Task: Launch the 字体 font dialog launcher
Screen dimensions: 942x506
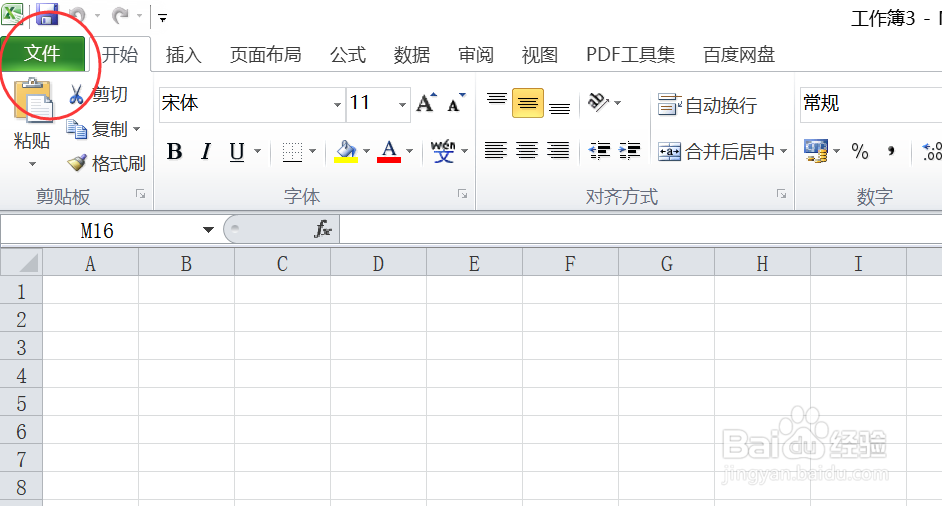Action: pyautogui.click(x=463, y=194)
